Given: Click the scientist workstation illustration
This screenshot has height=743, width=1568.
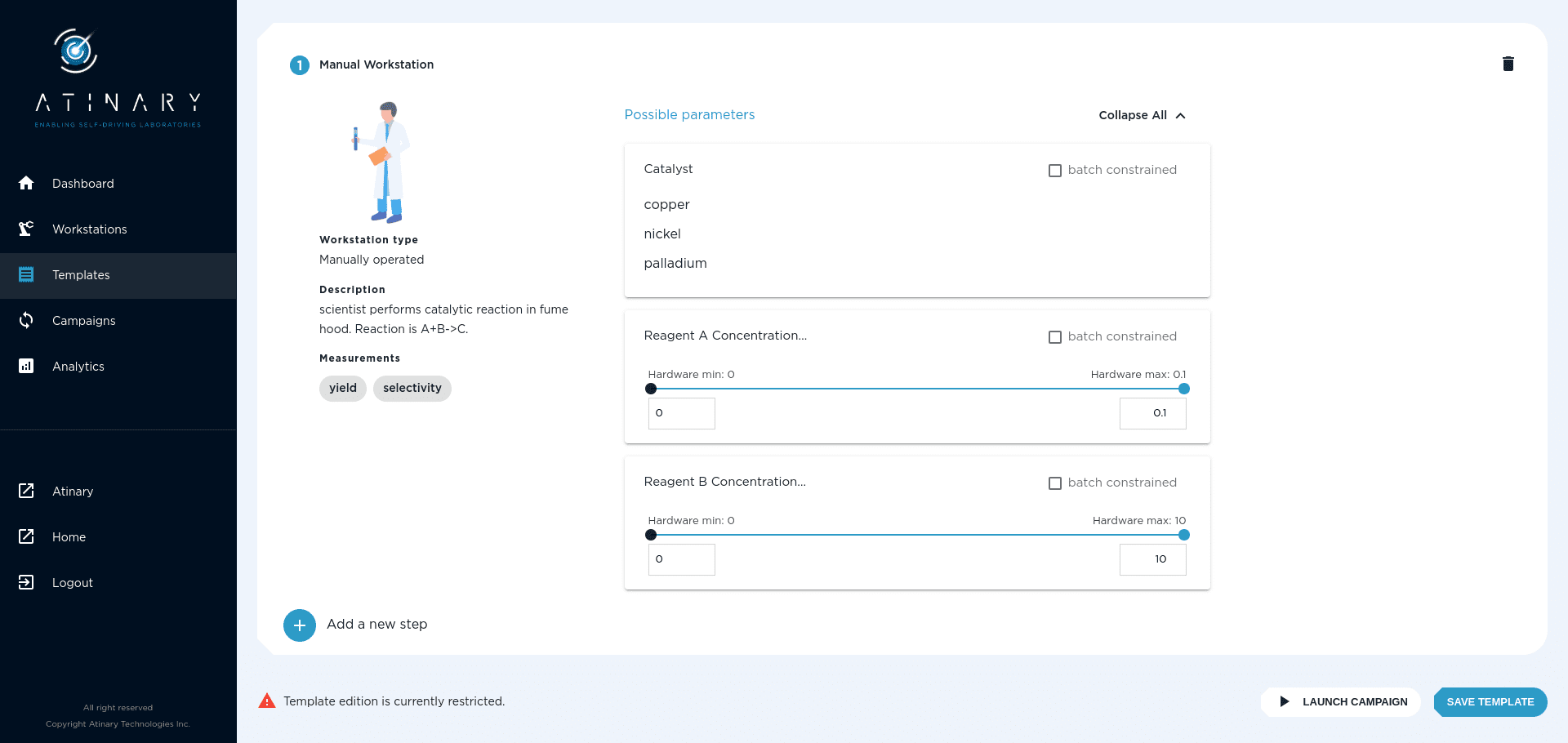Looking at the screenshot, I should pos(381,162).
